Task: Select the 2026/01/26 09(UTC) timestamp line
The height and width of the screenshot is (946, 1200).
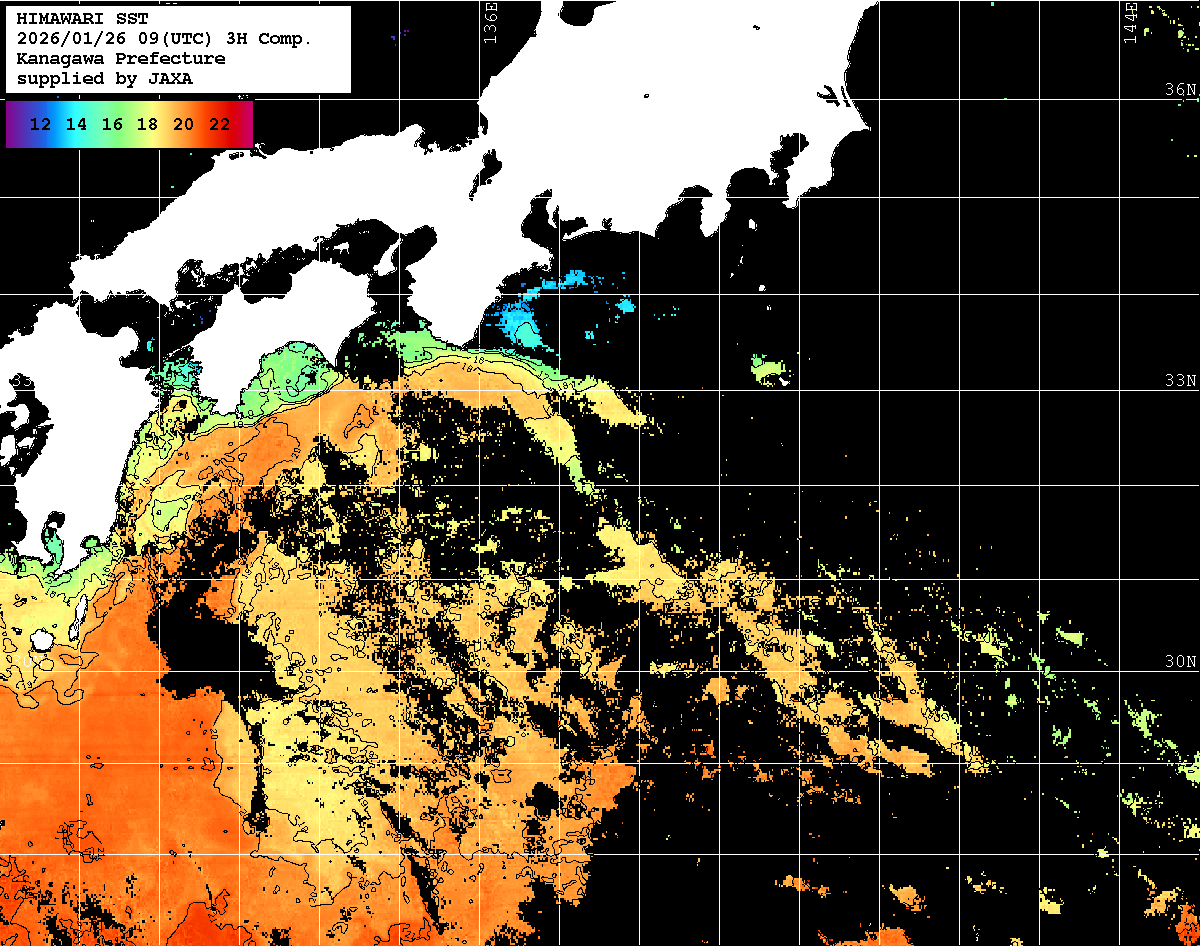Action: pyautogui.click(x=164, y=39)
